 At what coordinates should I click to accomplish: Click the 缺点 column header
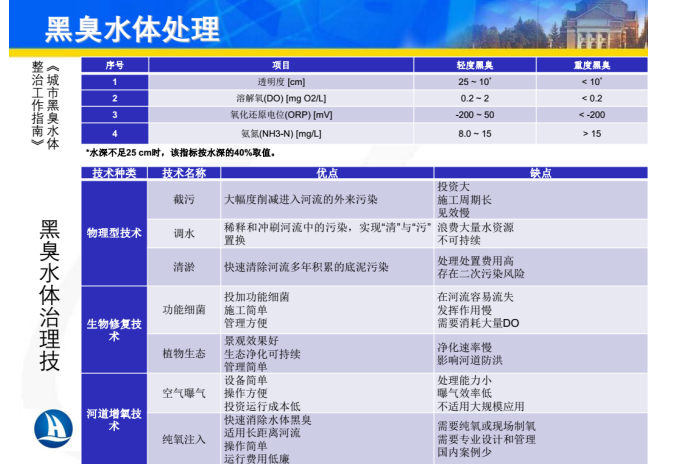pos(541,173)
